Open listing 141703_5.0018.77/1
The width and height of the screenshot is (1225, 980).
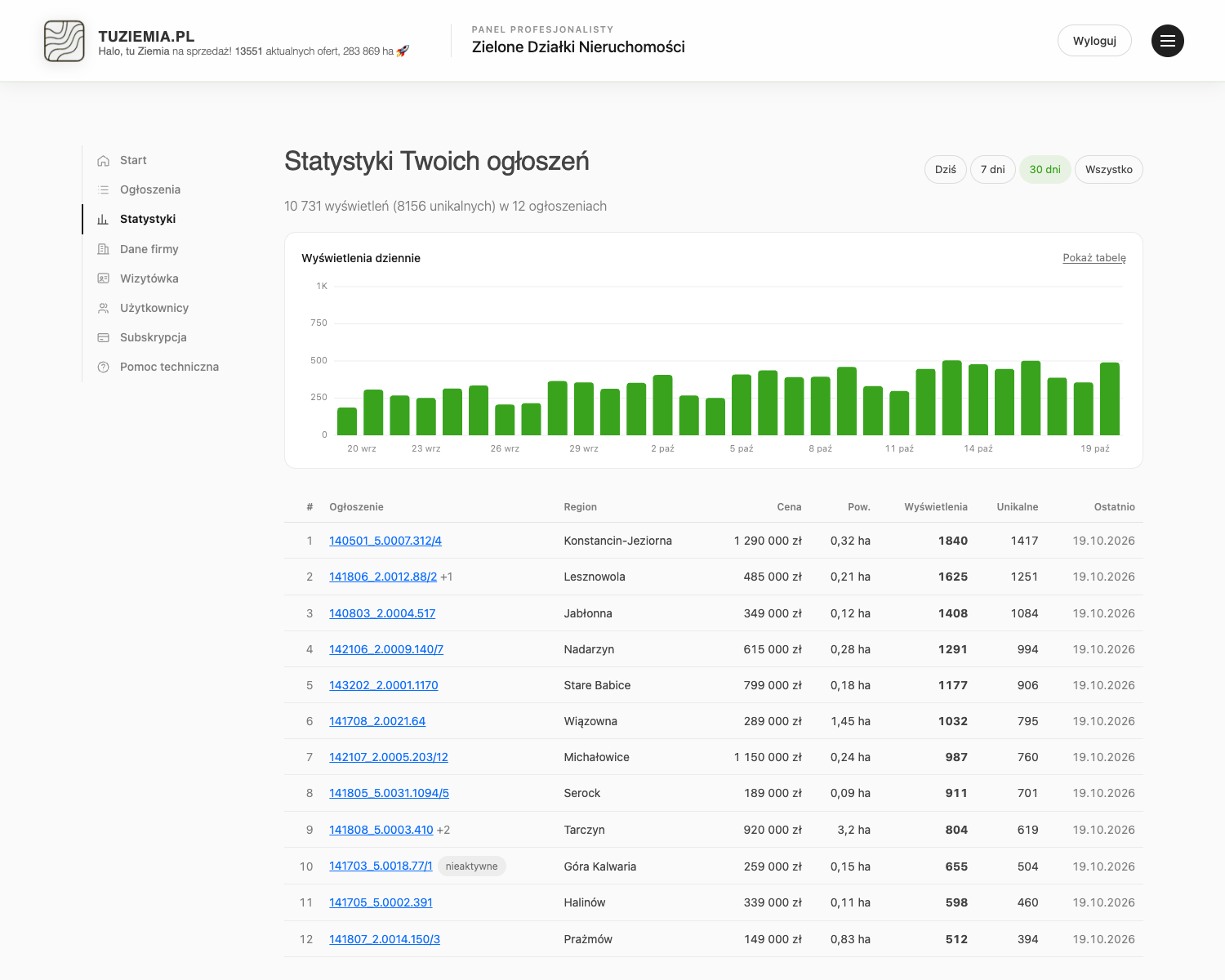click(x=381, y=866)
